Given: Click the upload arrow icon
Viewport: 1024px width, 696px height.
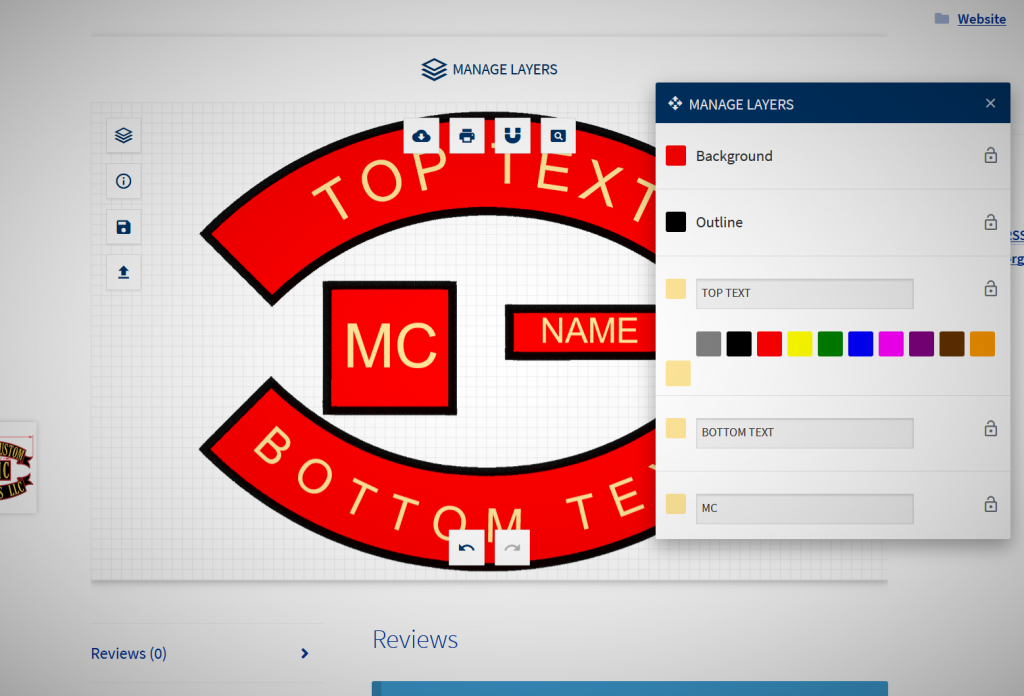Looking at the screenshot, I should coord(124,272).
